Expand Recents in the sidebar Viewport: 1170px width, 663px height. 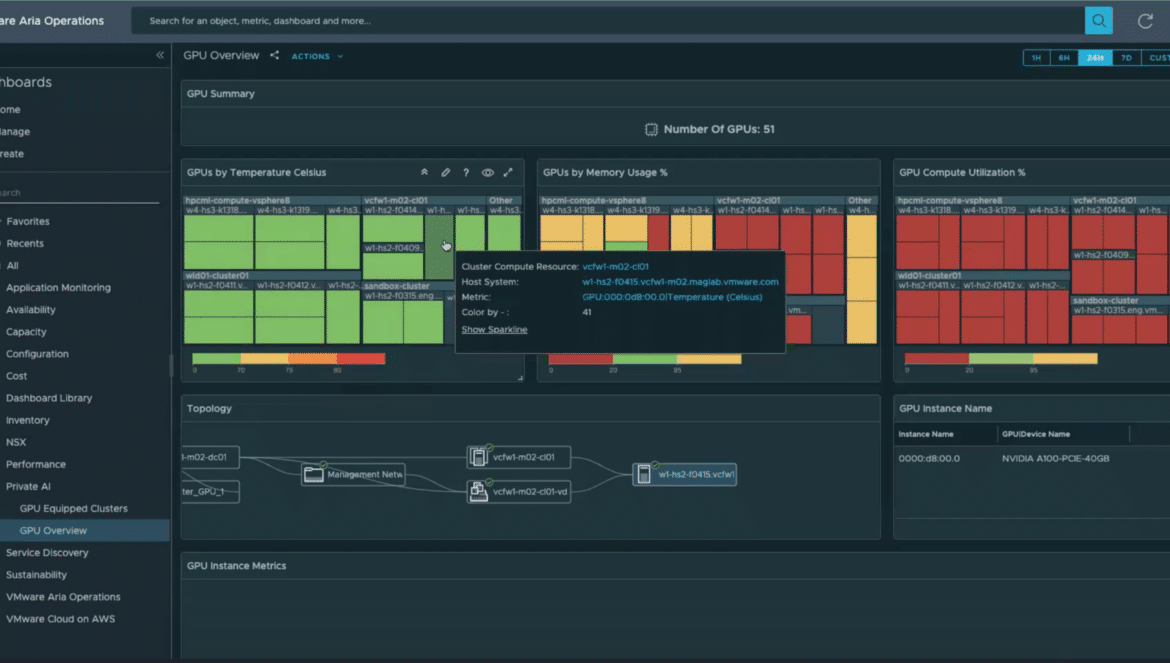pos(25,243)
